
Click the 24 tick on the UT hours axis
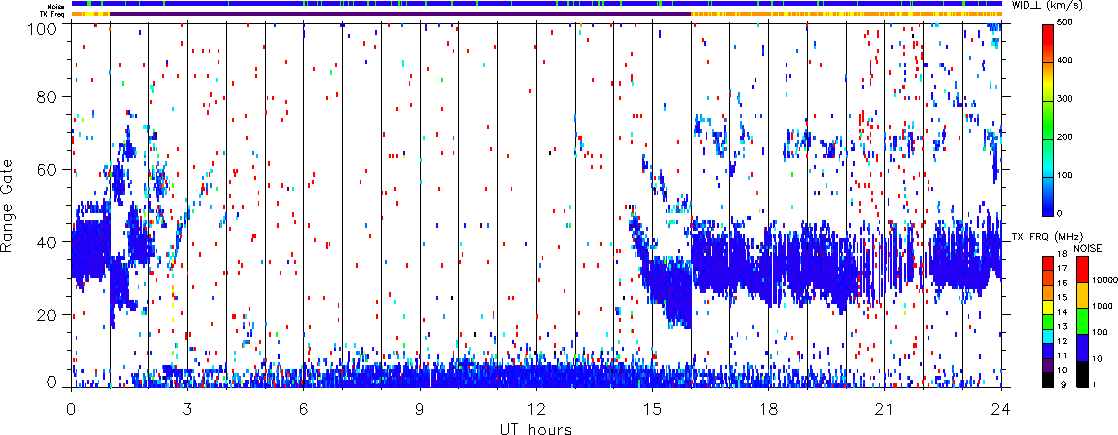[x=1001, y=410]
